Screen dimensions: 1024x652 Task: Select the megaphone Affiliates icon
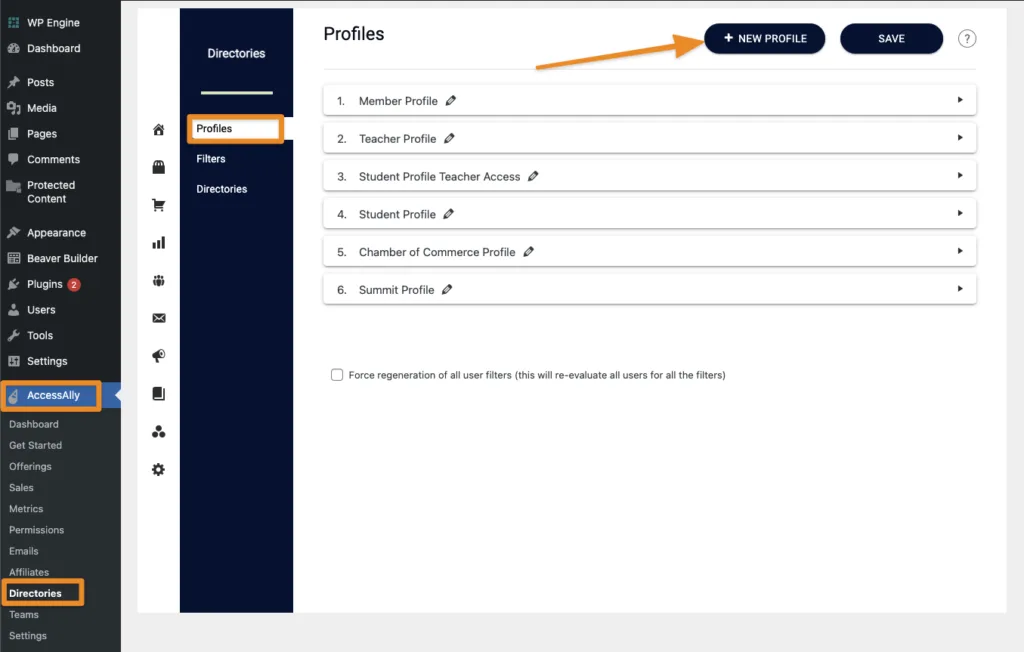pyautogui.click(x=158, y=356)
